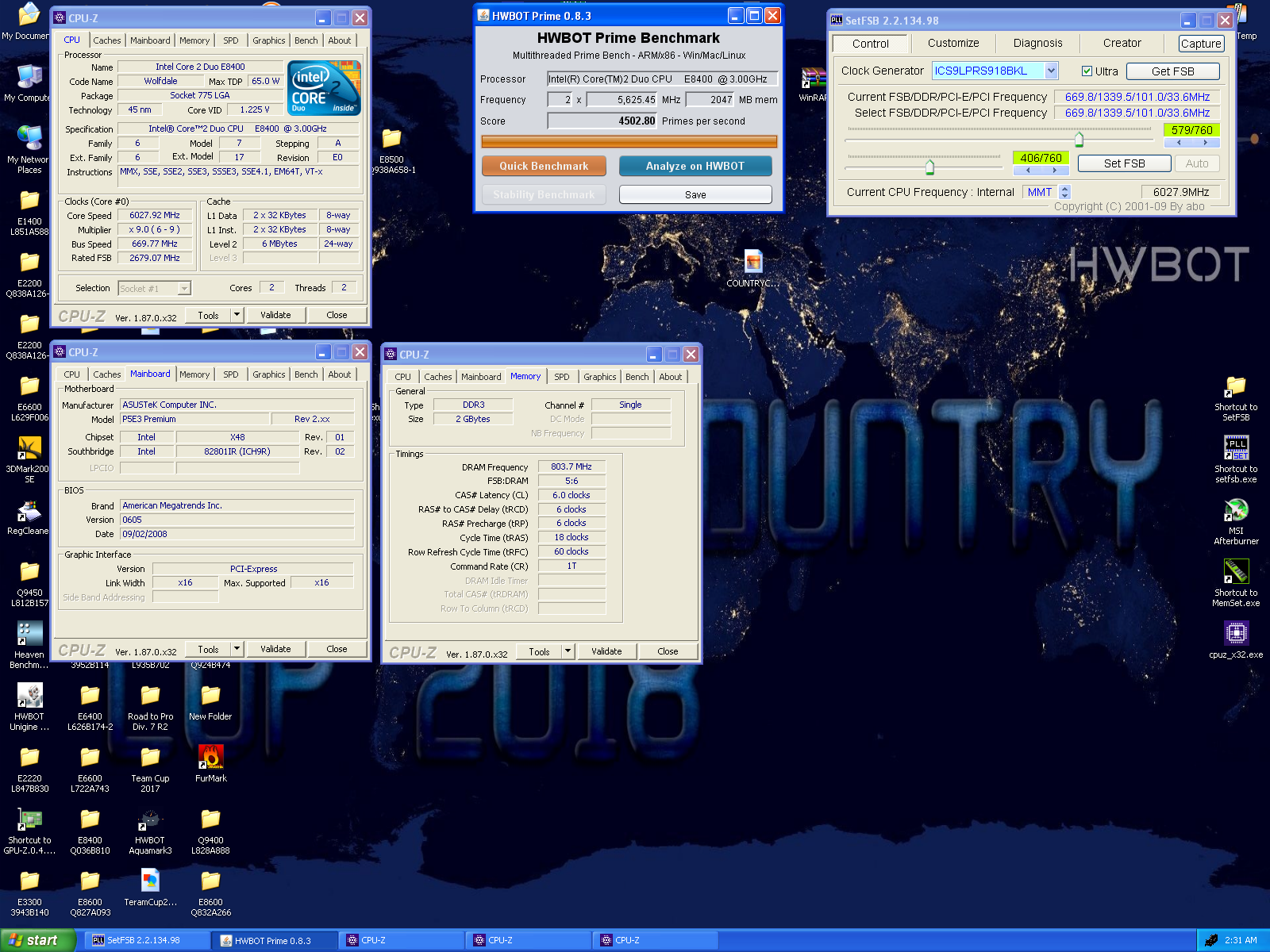The height and width of the screenshot is (952, 1270).
Task: Select Bench tab in top CPU-Z window
Action: point(306,40)
